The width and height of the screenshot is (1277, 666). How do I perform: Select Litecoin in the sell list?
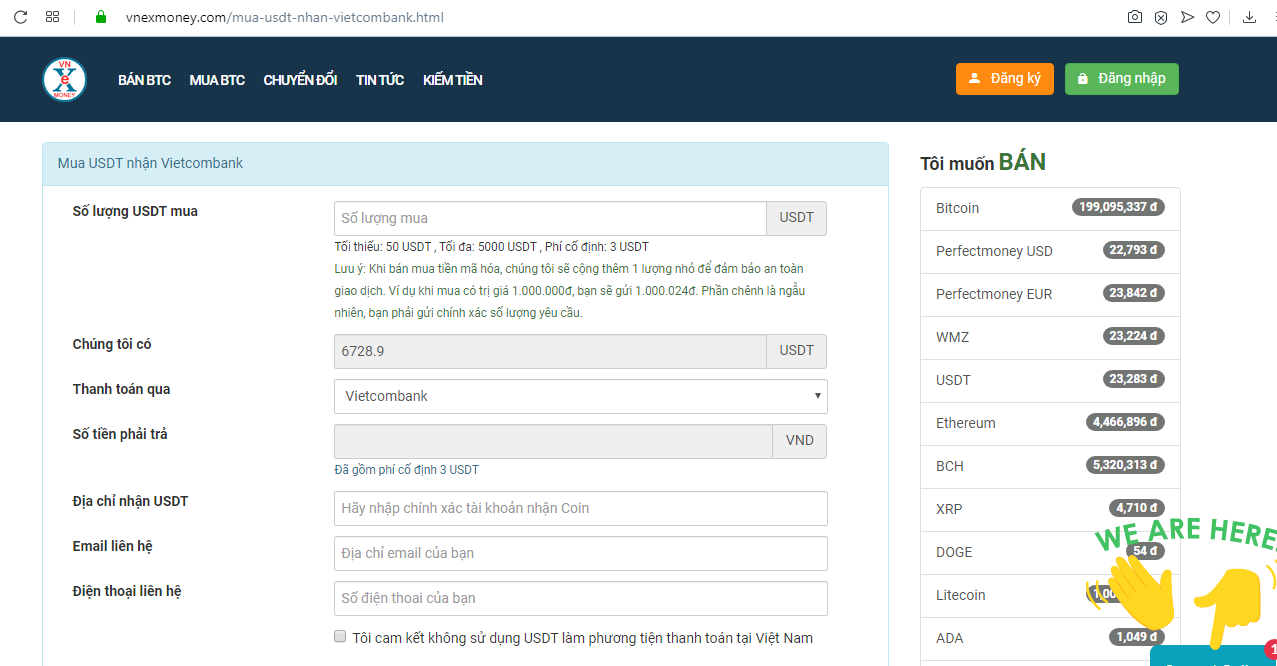coord(1050,595)
